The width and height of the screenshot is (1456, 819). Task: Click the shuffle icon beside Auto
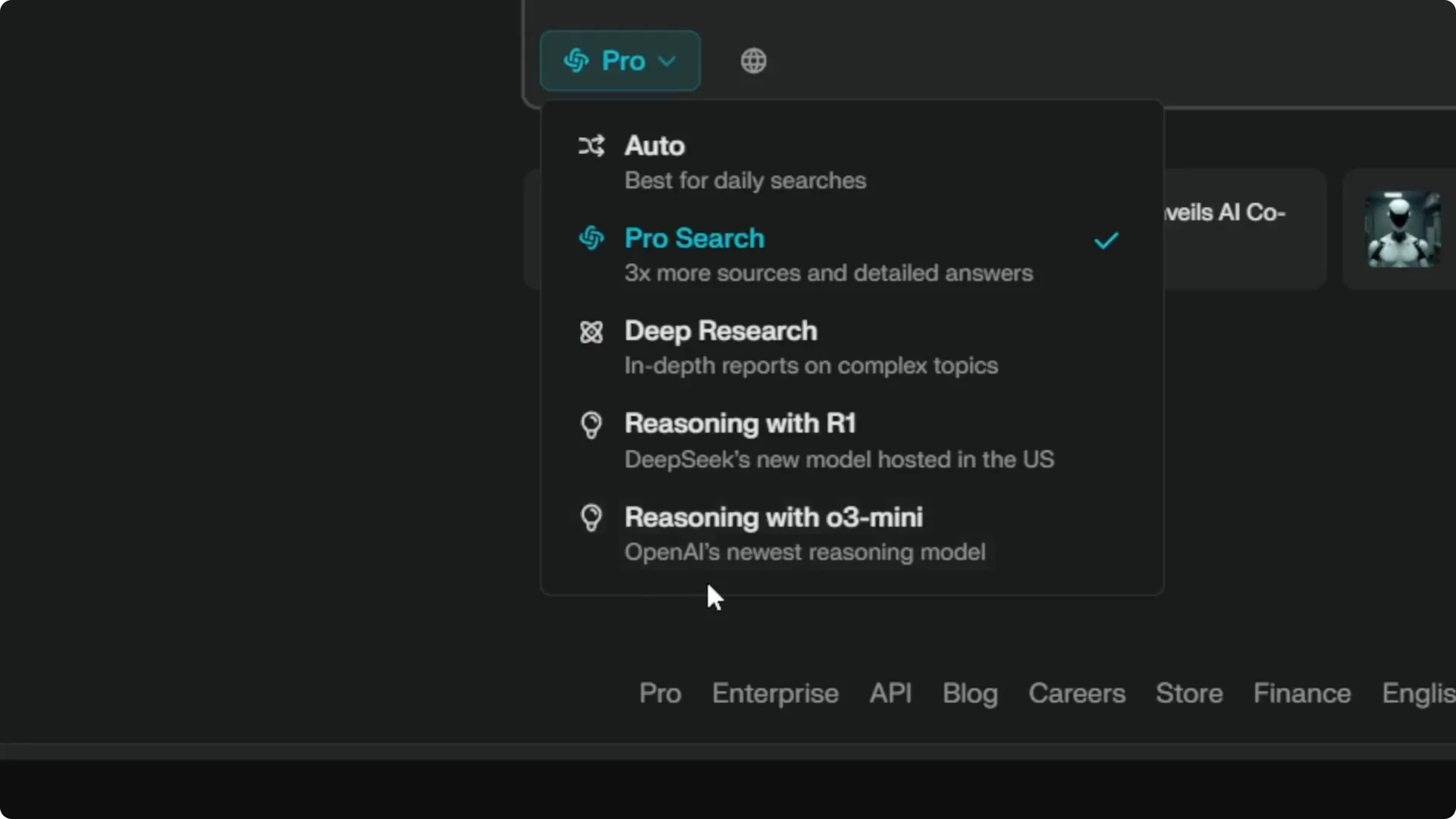click(592, 146)
